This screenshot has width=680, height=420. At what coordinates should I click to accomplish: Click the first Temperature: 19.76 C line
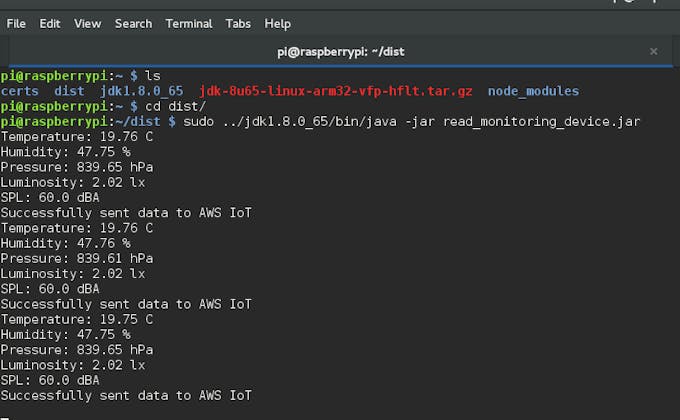tap(77, 137)
